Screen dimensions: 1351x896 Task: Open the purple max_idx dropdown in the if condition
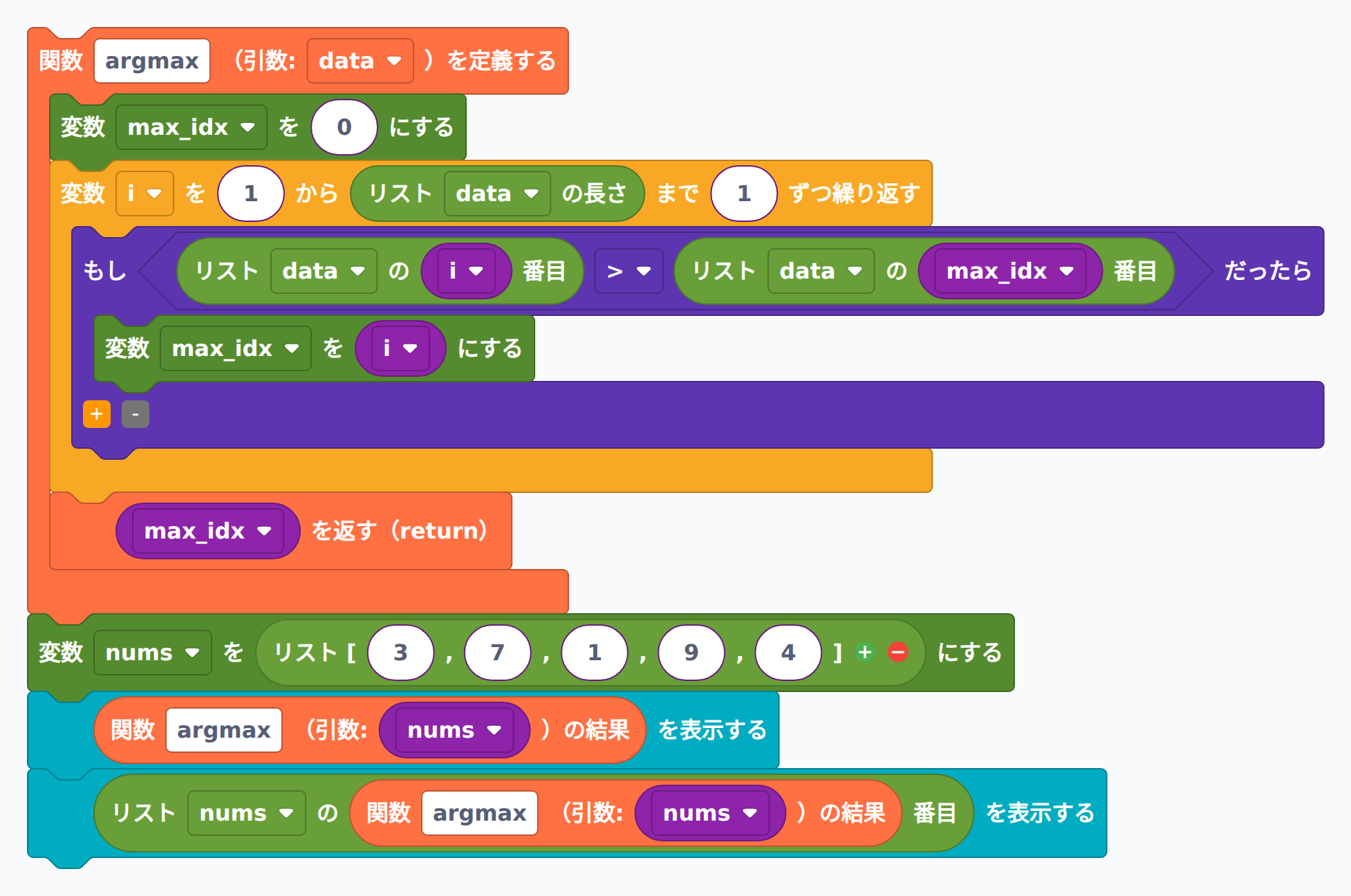1010,271
